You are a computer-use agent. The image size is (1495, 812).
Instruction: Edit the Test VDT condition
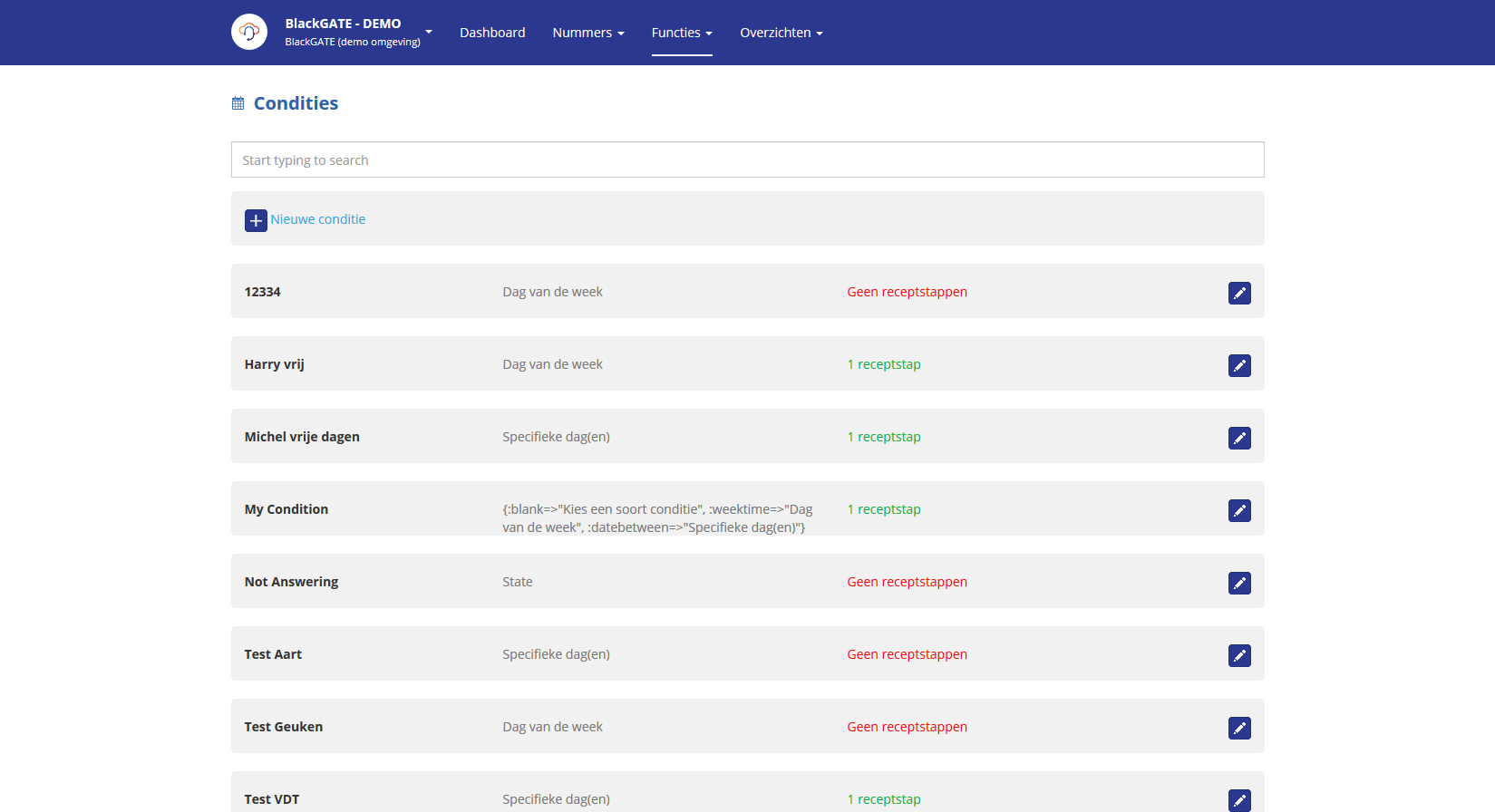1238,799
